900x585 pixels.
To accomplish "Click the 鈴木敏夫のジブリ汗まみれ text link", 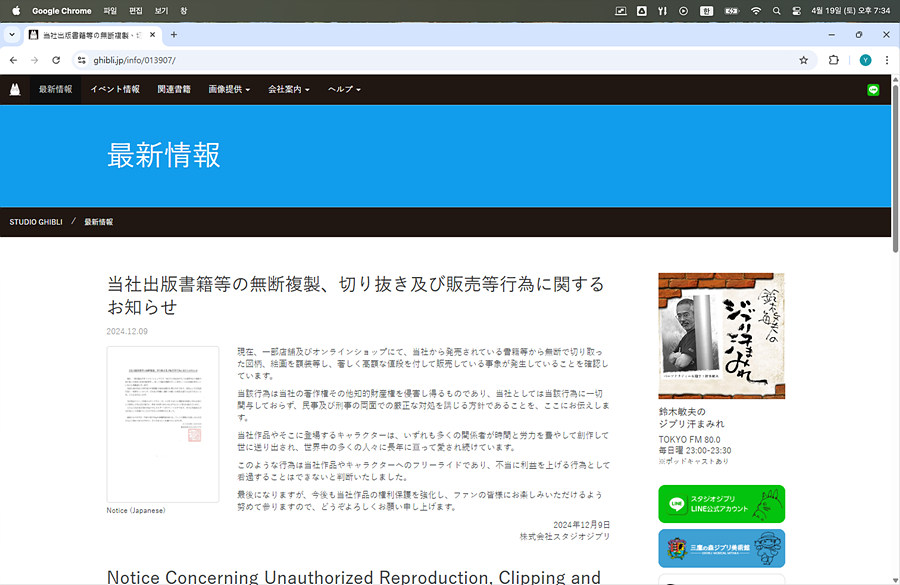I will pos(692,418).
